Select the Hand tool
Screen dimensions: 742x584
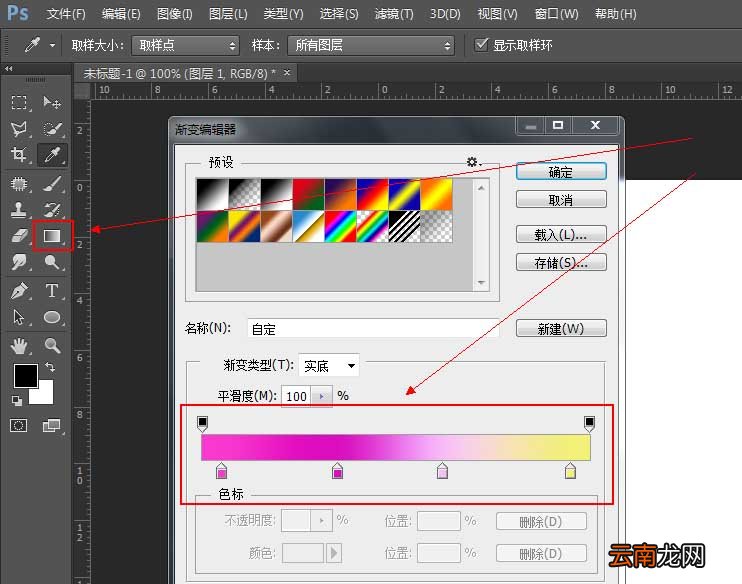click(19, 346)
